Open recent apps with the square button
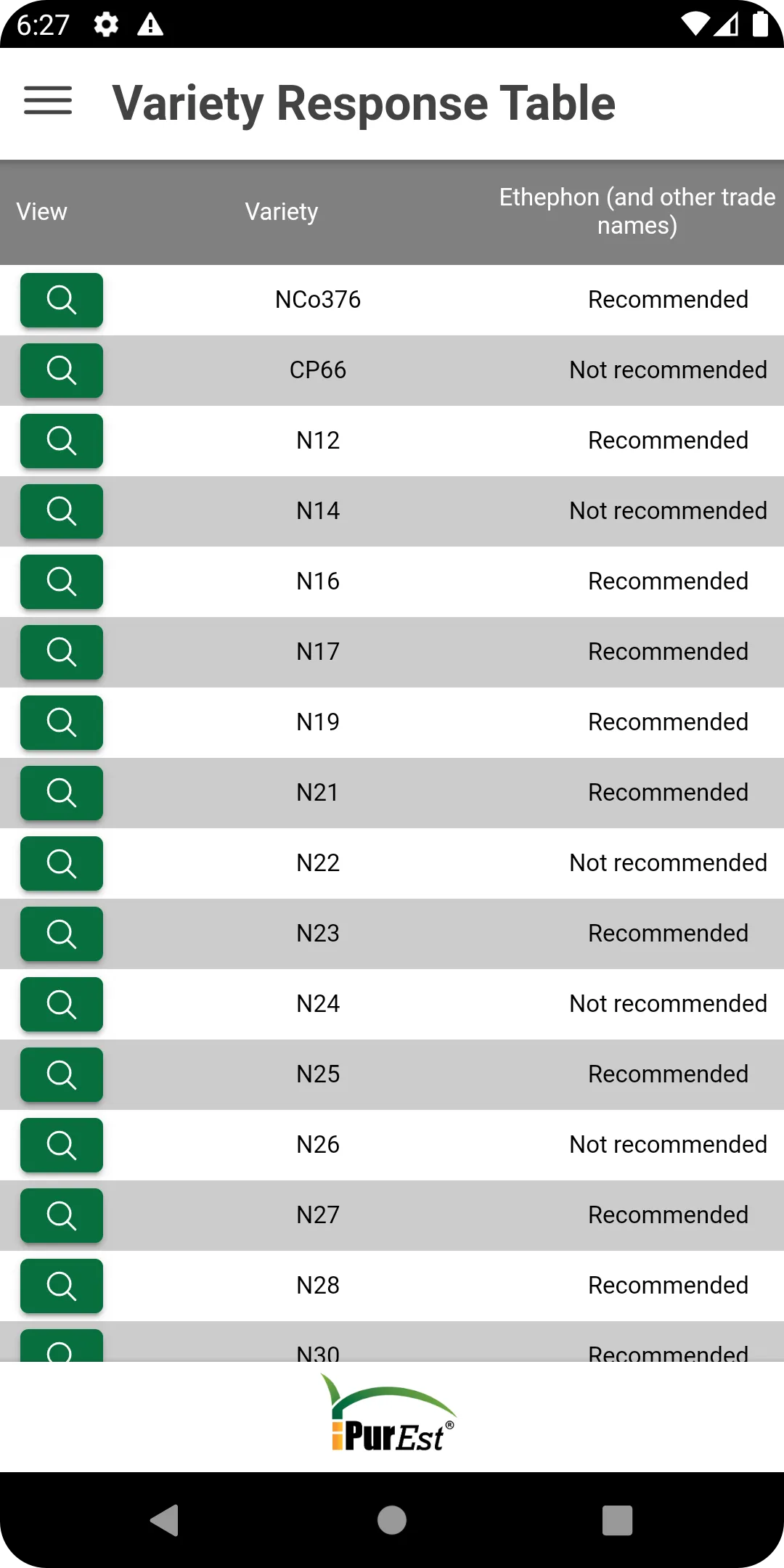This screenshot has height=1568, width=784. click(618, 1520)
